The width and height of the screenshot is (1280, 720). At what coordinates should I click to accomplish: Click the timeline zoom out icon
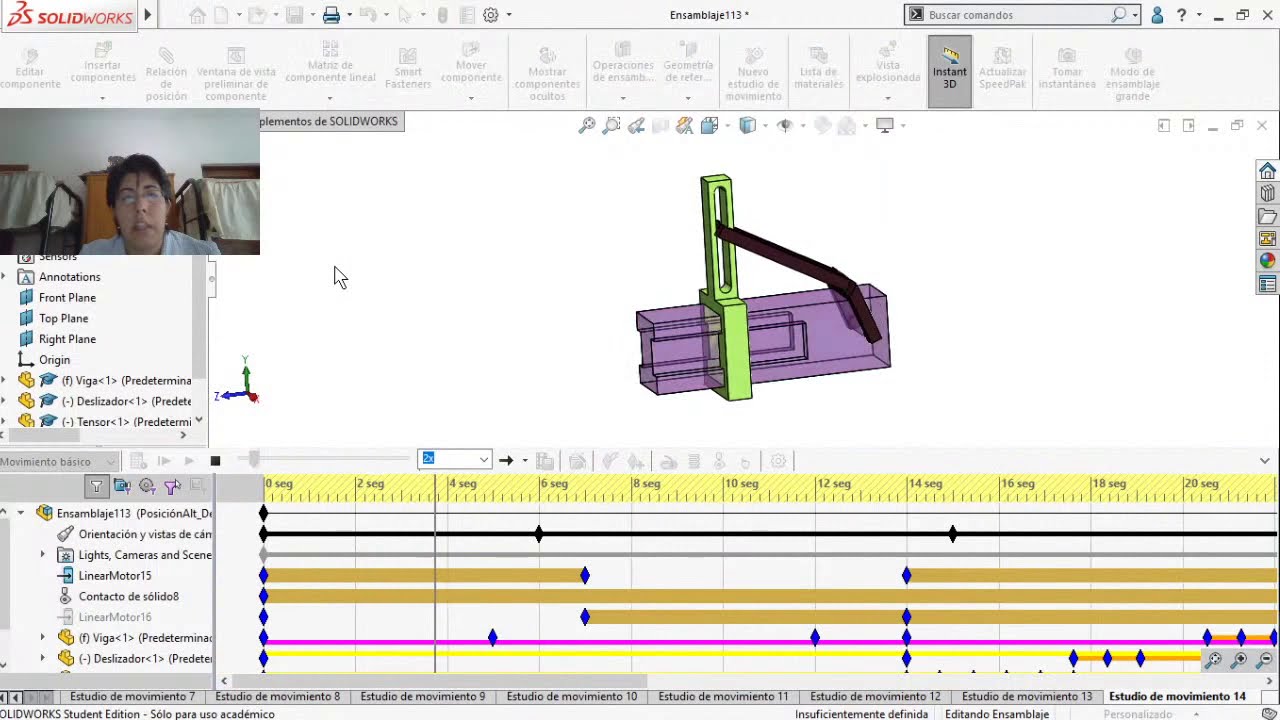[x=1264, y=660]
